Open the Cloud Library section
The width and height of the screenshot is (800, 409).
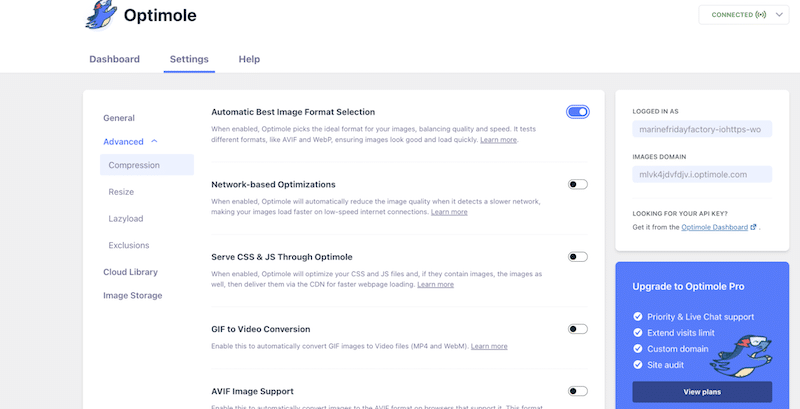pyautogui.click(x=130, y=272)
